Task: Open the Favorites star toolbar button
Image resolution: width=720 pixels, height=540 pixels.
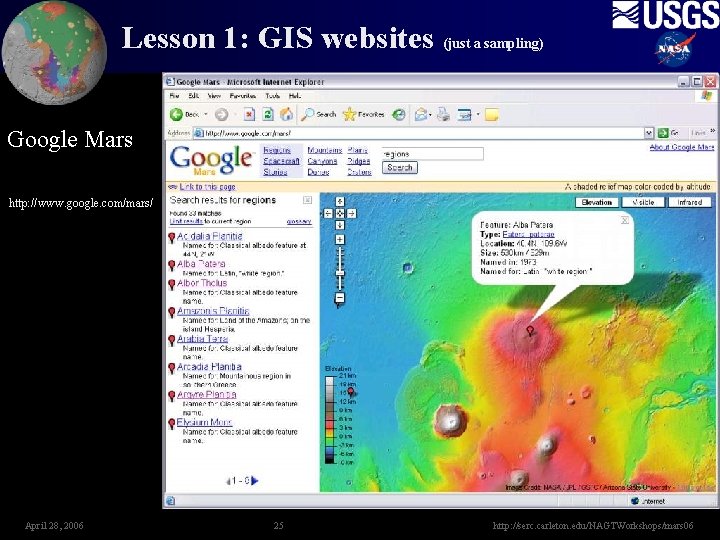Action: tap(363, 114)
